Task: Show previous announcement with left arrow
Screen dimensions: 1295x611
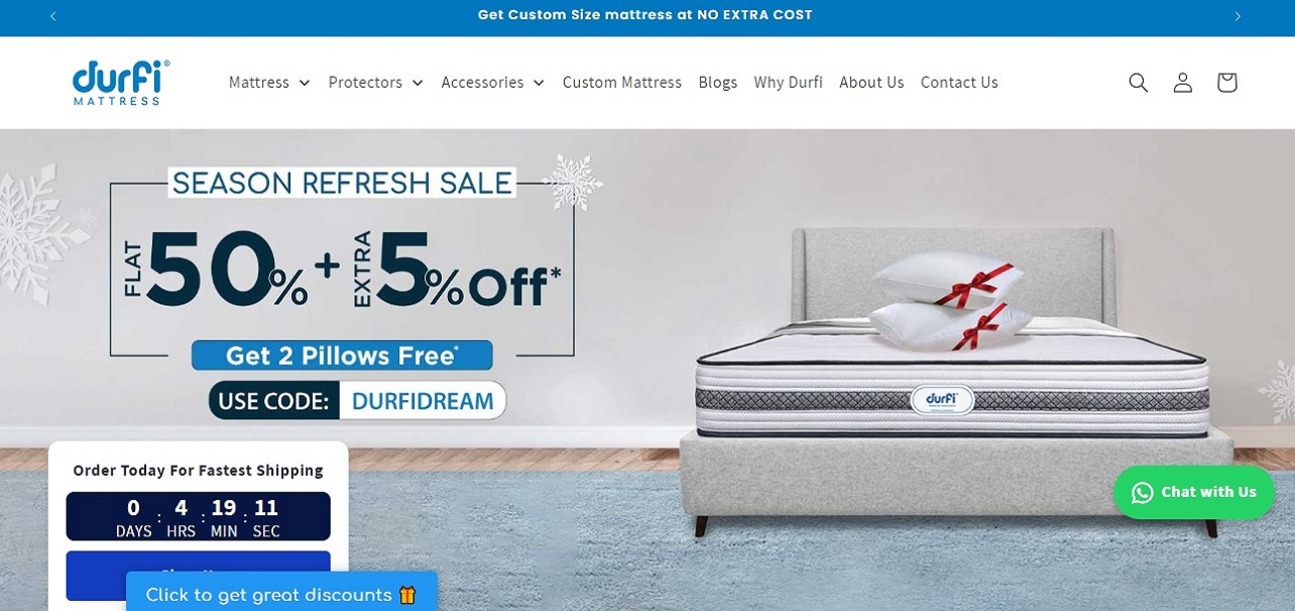Action: pyautogui.click(x=53, y=16)
